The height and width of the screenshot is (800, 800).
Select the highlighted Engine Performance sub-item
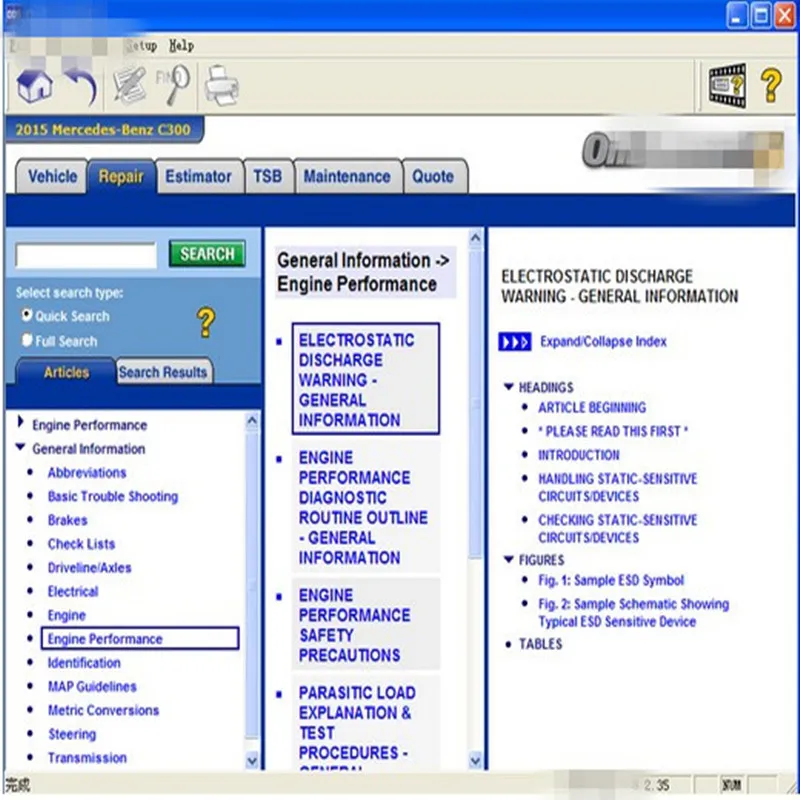click(140, 638)
